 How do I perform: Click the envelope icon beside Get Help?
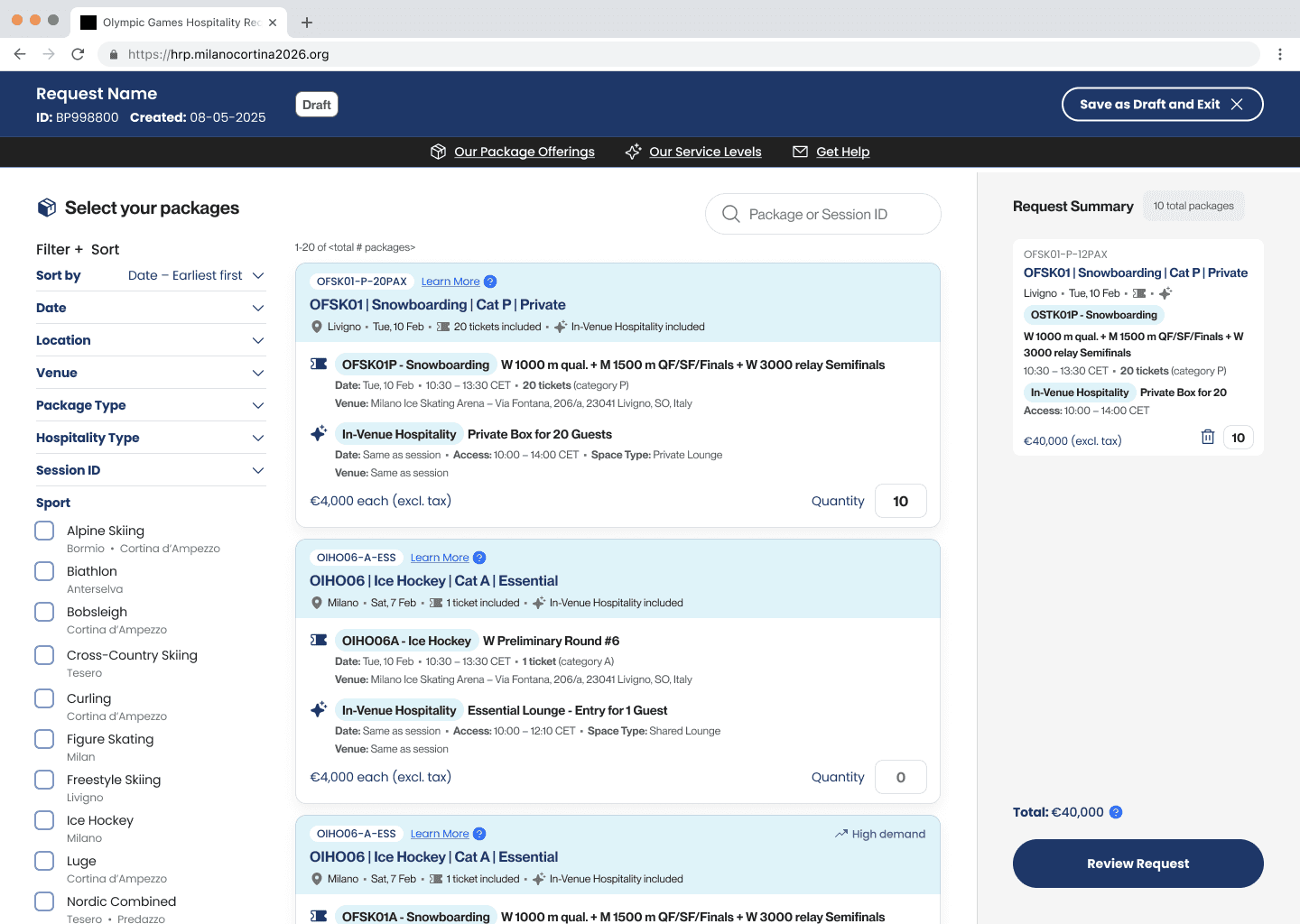[800, 152]
